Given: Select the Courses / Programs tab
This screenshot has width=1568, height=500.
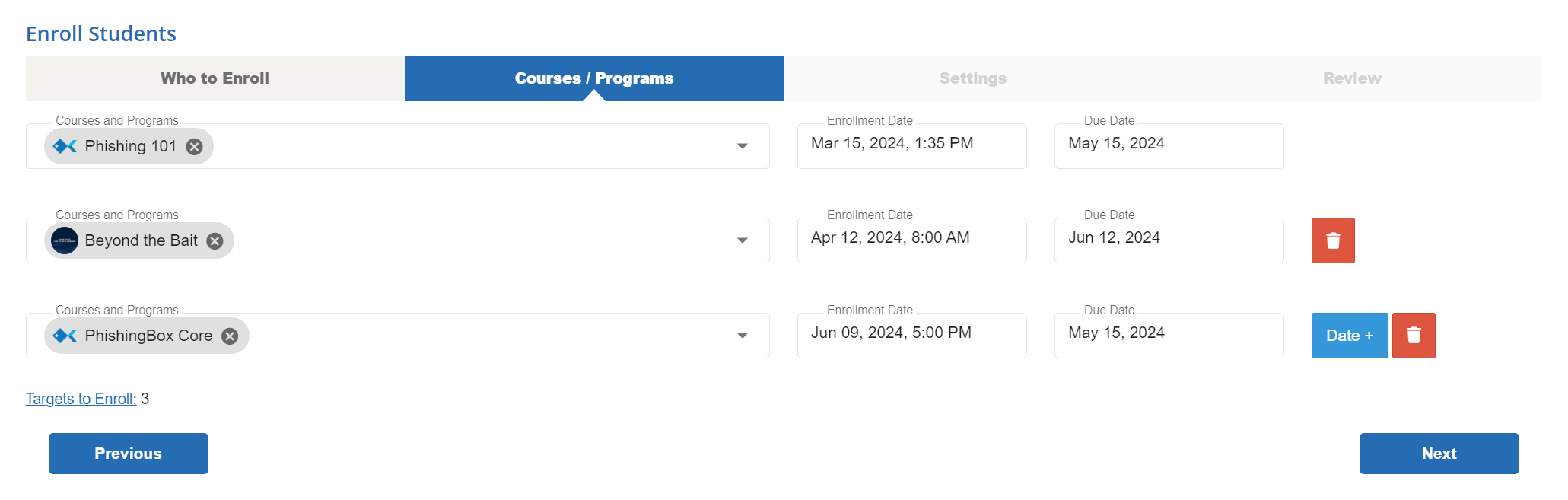Looking at the screenshot, I should click(594, 78).
